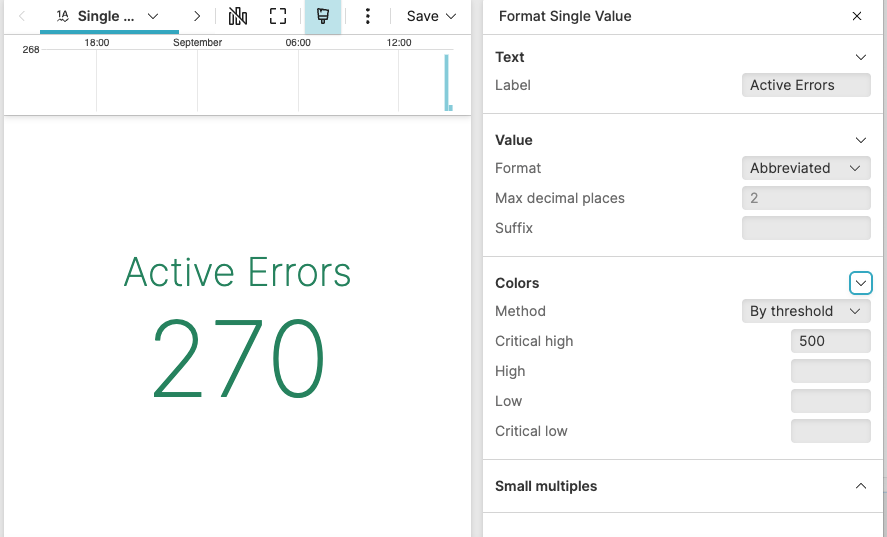Click the High threshold input field
This screenshot has width=887, height=537.
tap(830, 371)
